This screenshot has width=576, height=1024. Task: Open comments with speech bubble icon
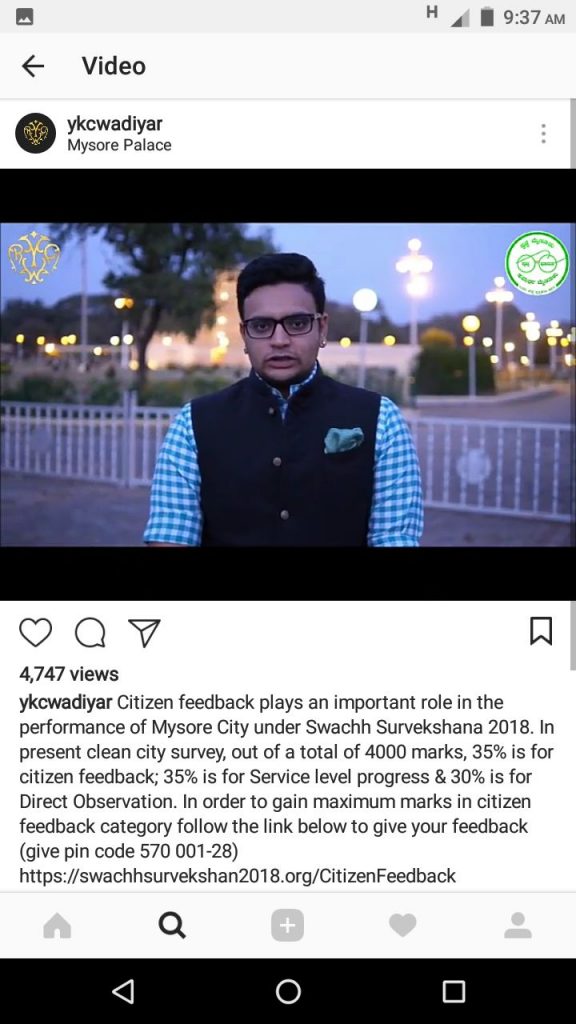pos(90,632)
